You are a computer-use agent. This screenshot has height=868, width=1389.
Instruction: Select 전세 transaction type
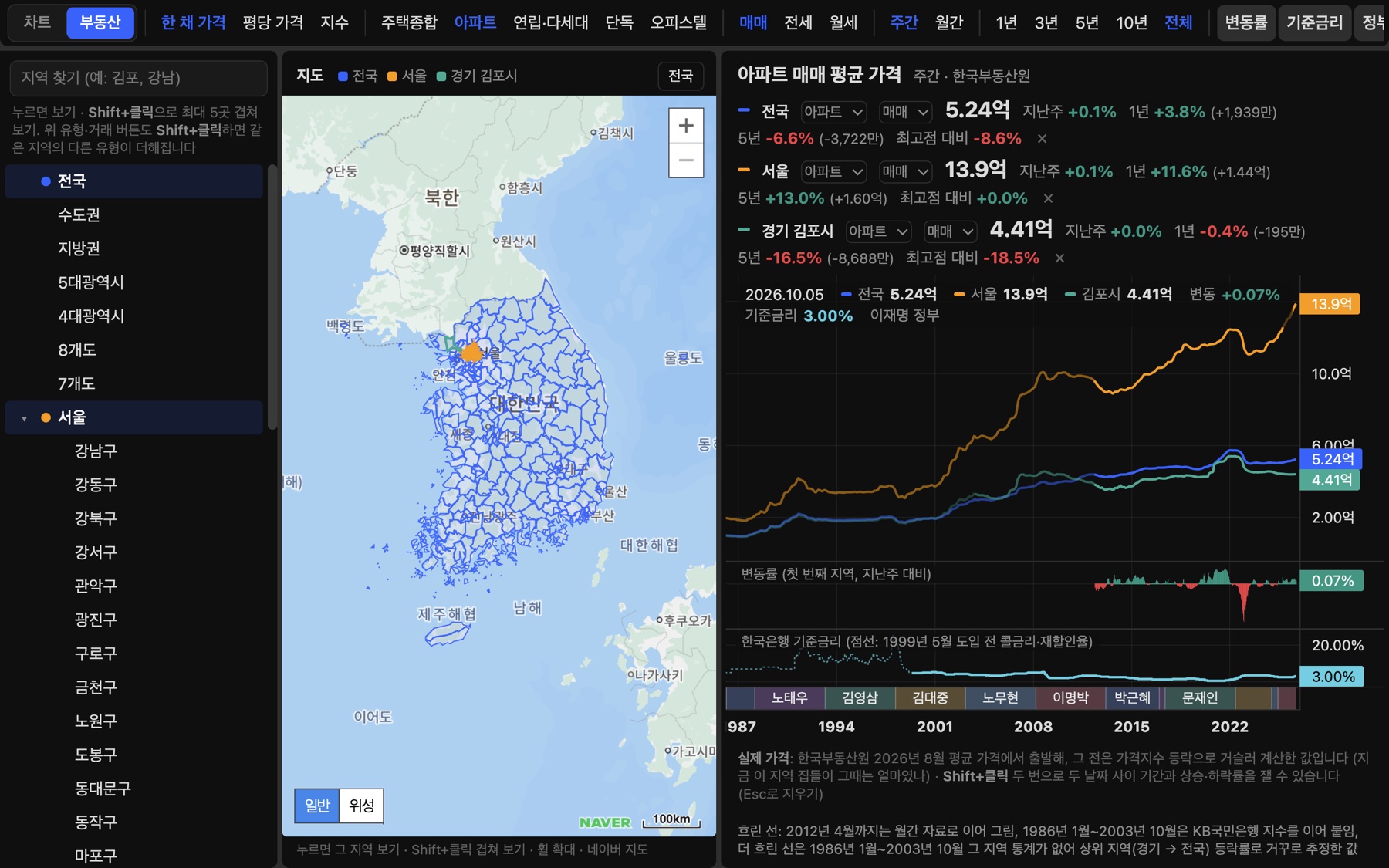coord(798,22)
